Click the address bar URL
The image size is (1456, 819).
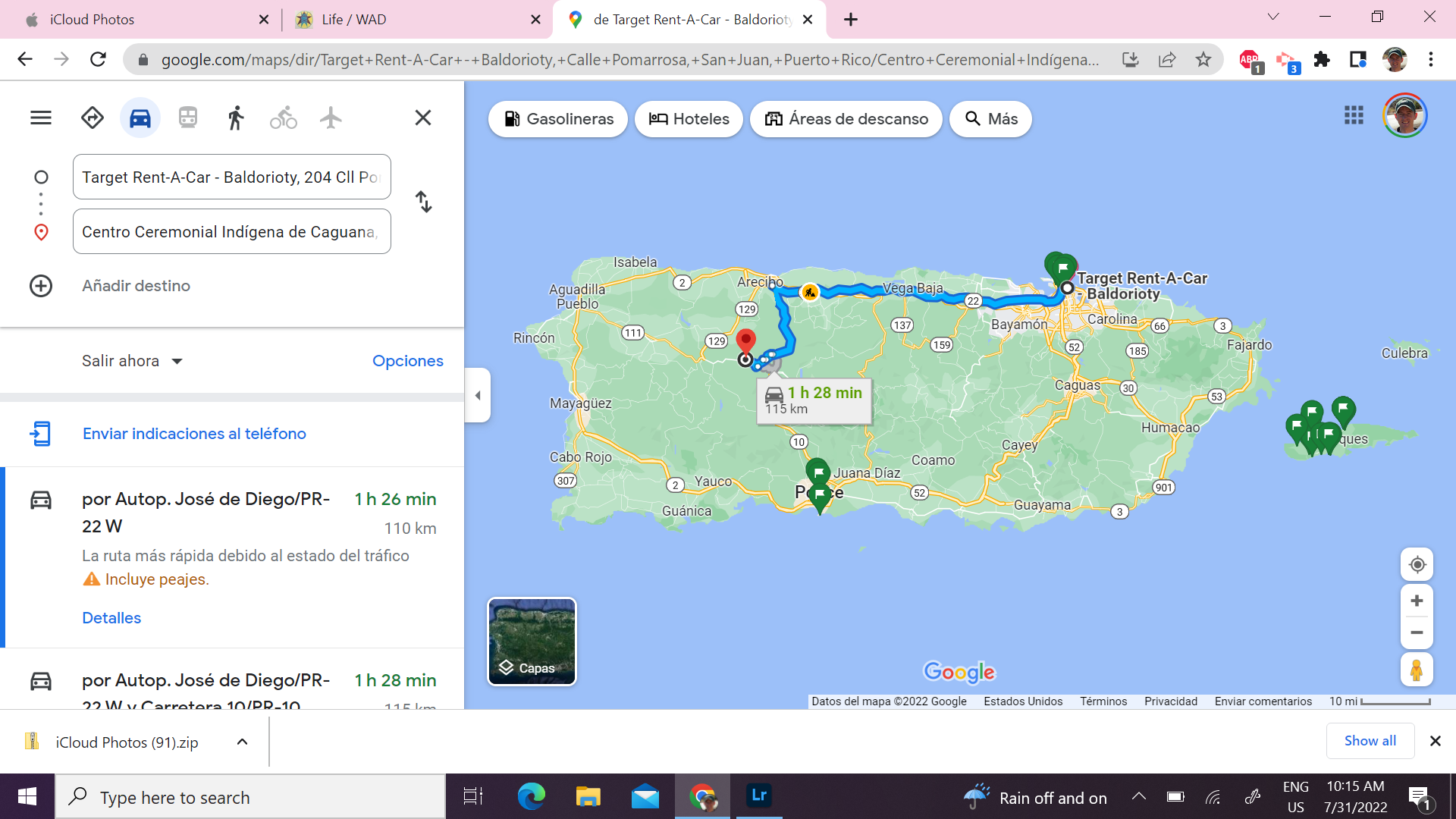pos(629,59)
